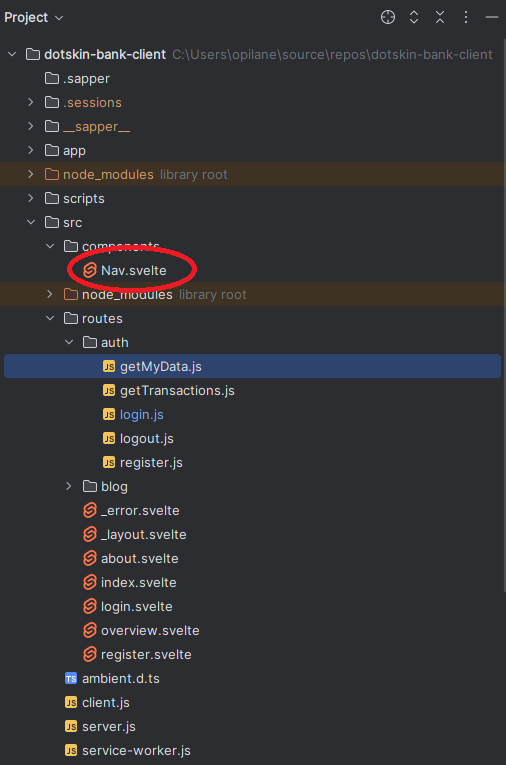
Task: Click the Expand All arrows icon
Action: (414, 18)
